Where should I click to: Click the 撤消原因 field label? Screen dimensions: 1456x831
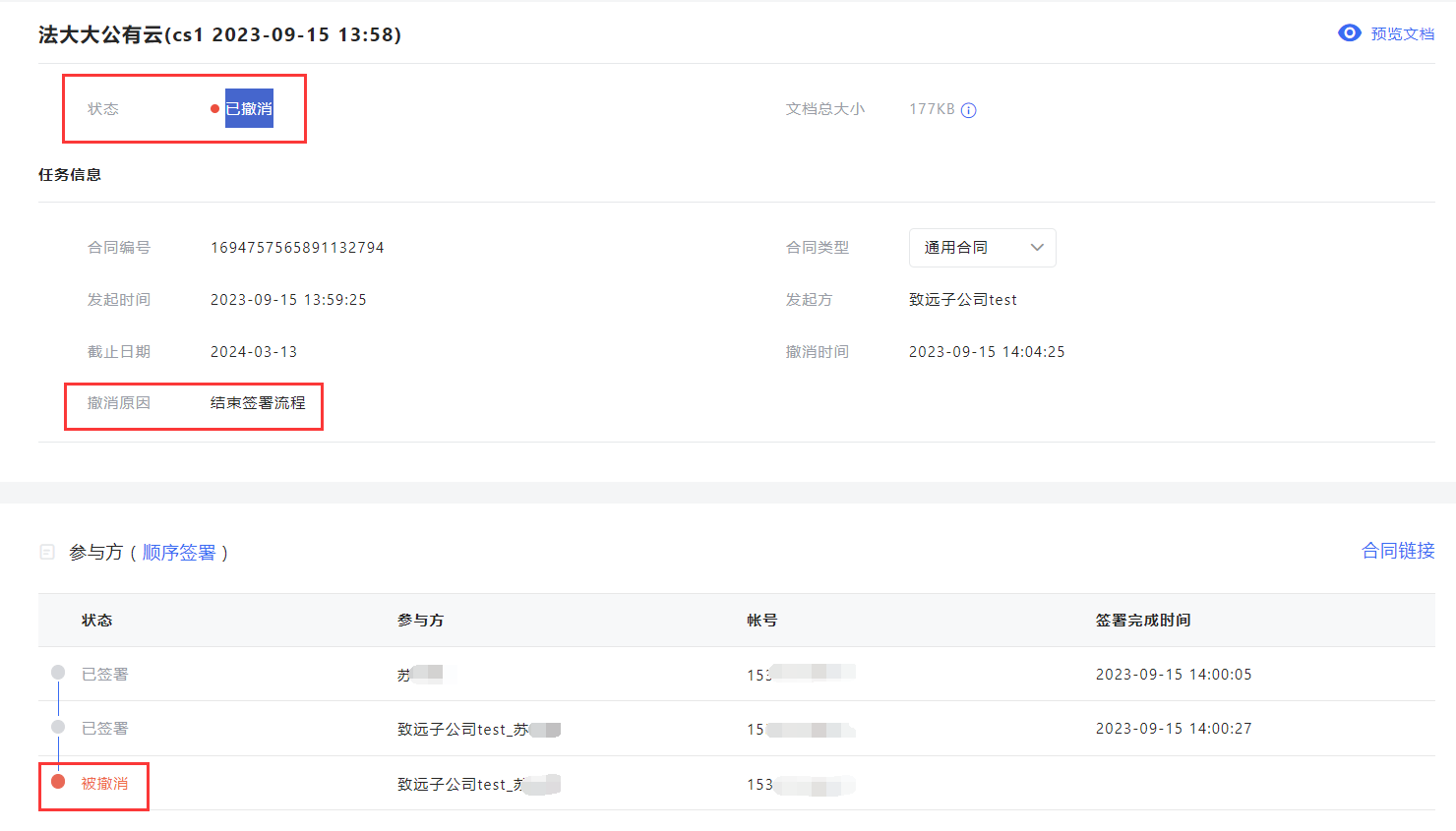[x=119, y=403]
